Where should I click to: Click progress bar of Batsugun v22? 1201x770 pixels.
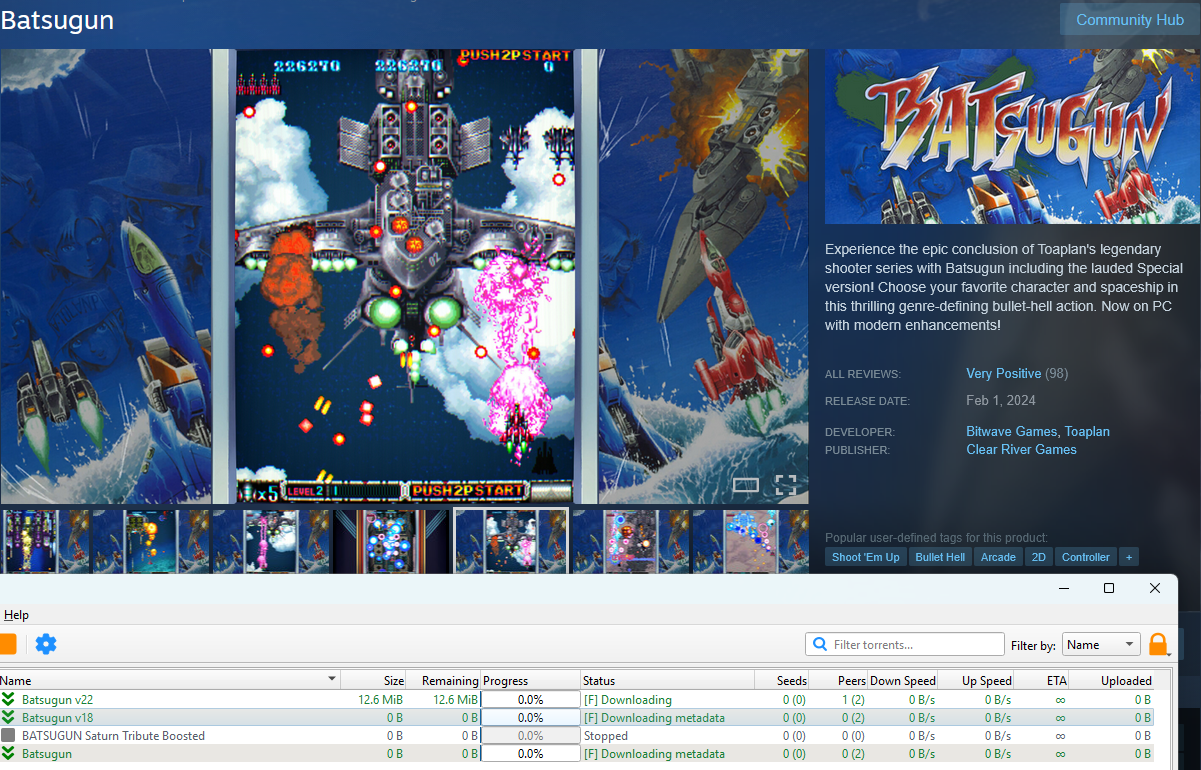[x=531, y=700]
